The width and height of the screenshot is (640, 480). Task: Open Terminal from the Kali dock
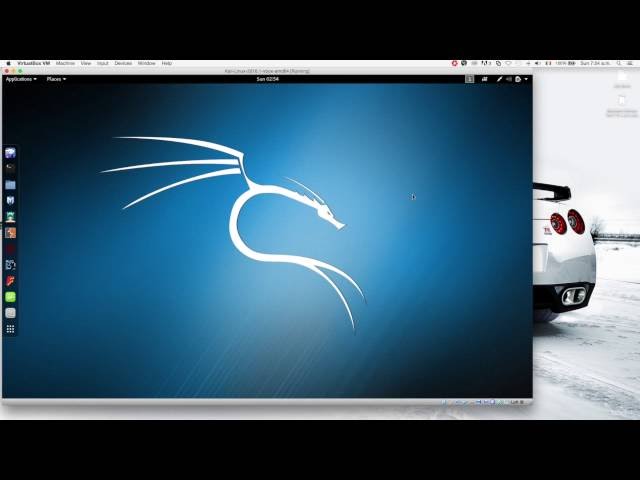coord(10,167)
